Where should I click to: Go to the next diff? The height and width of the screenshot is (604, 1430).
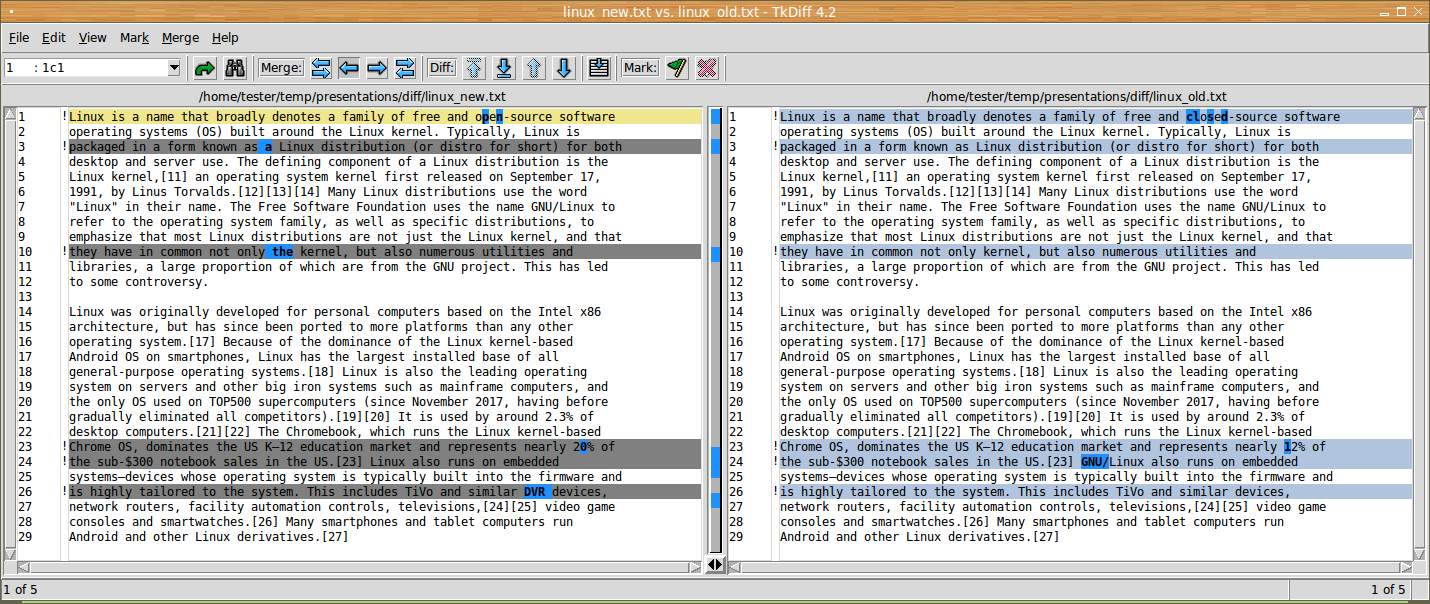pos(564,68)
